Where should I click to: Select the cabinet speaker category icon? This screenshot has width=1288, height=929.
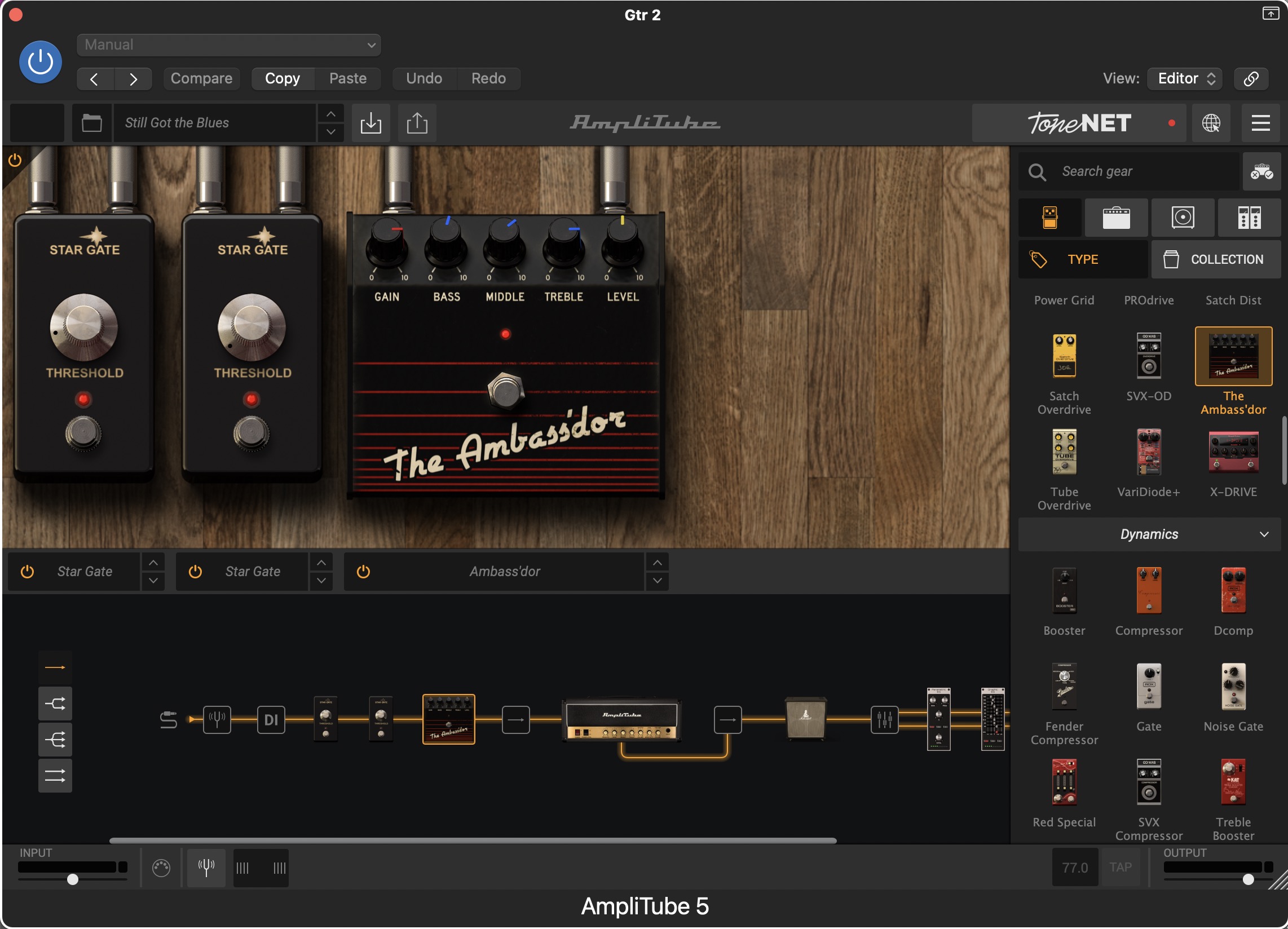[x=1183, y=218]
